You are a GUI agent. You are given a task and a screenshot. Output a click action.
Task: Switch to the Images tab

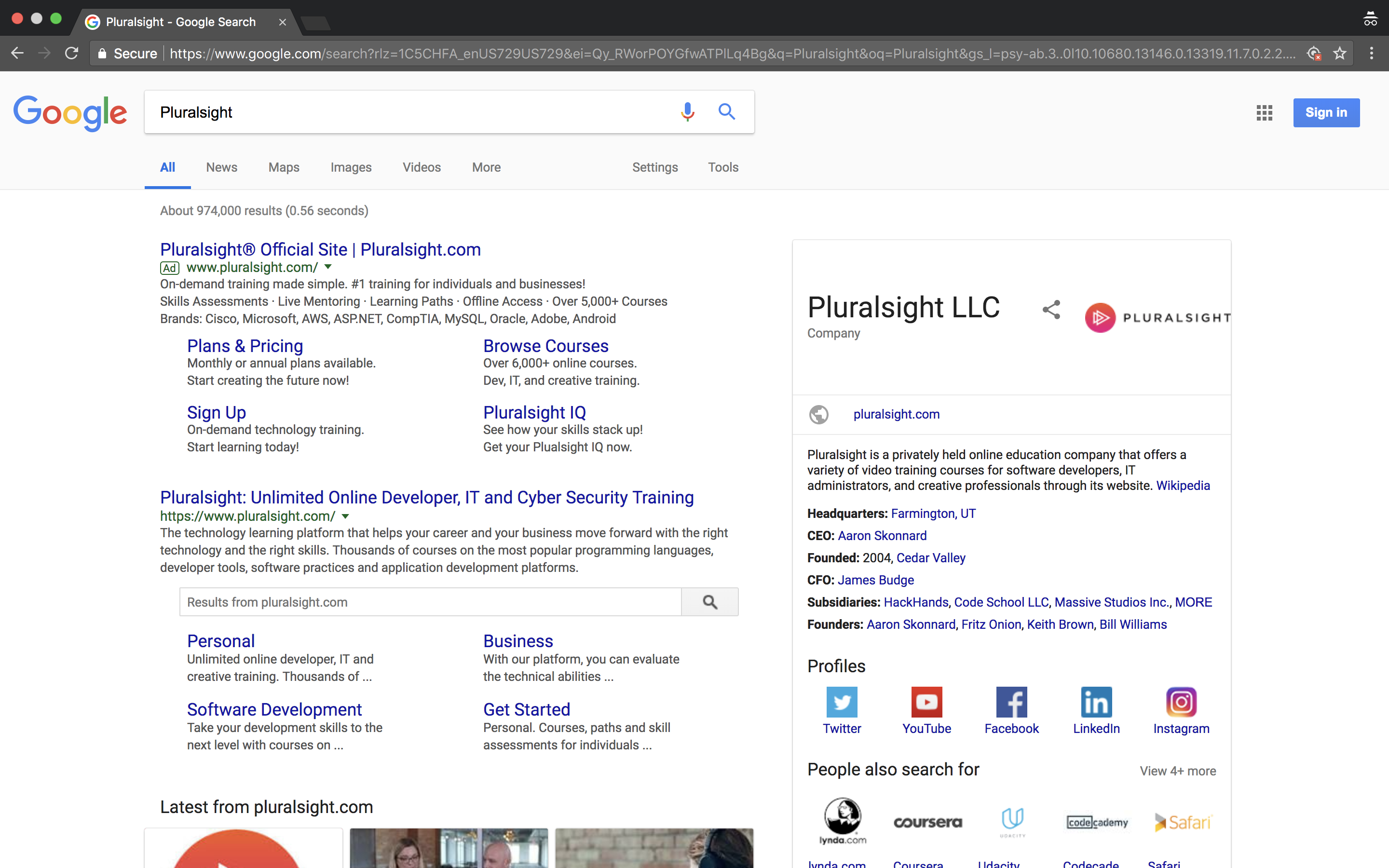coord(351,167)
